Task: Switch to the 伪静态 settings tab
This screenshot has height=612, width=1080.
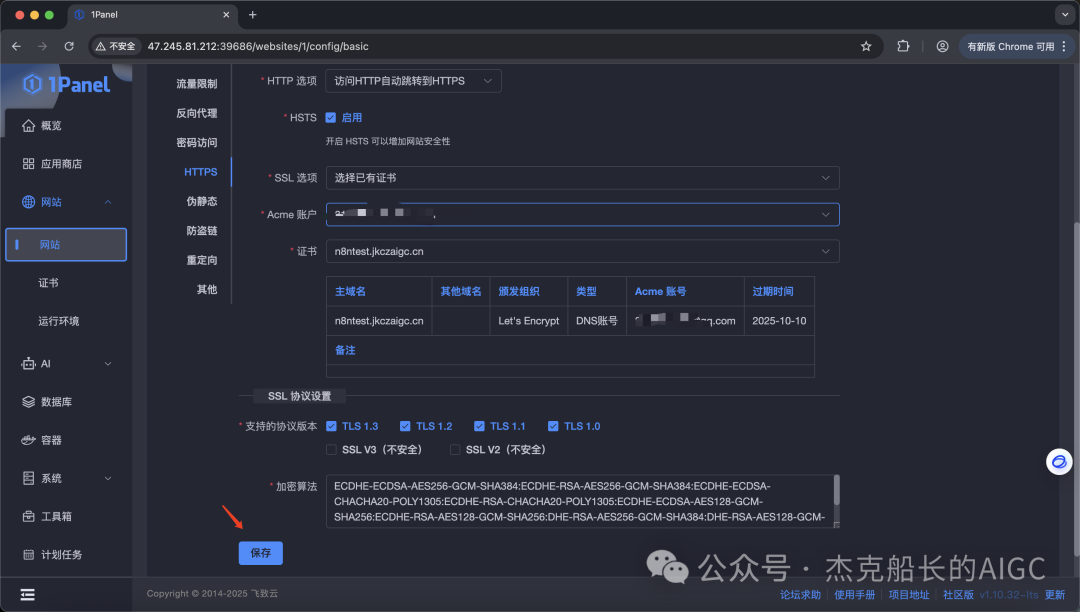Action: click(202, 201)
